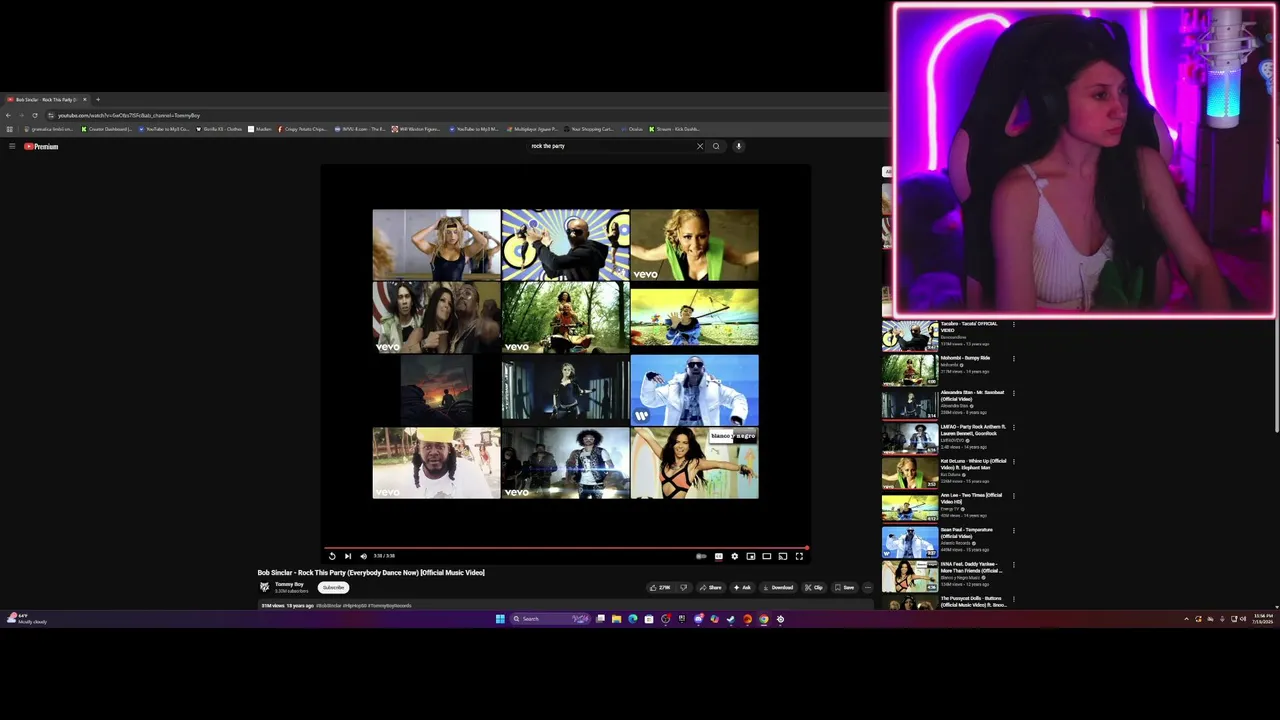
Task: Show hidden system tray icons
Action: [x=1186, y=619]
